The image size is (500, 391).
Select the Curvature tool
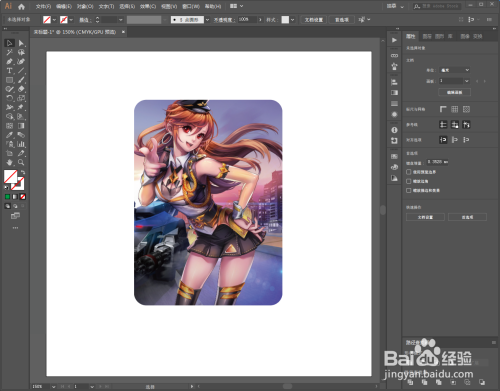[x=21, y=61]
